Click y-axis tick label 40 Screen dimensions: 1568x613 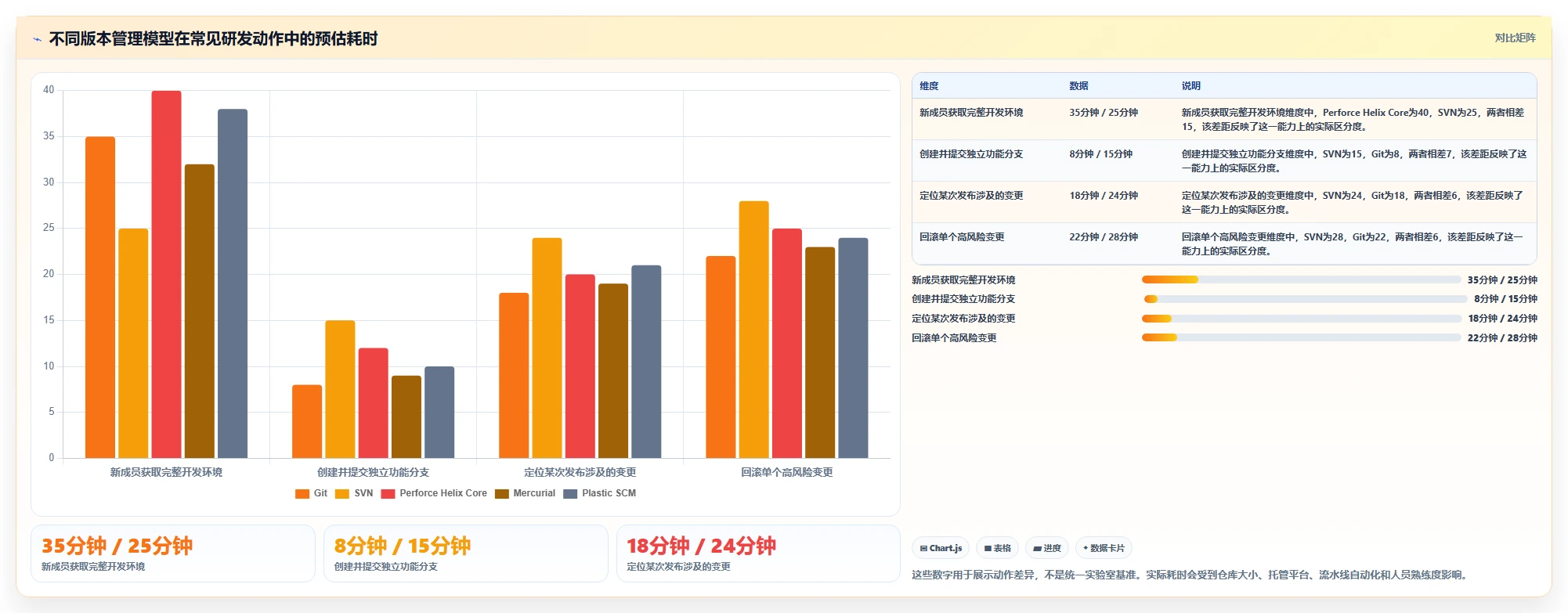[x=49, y=90]
